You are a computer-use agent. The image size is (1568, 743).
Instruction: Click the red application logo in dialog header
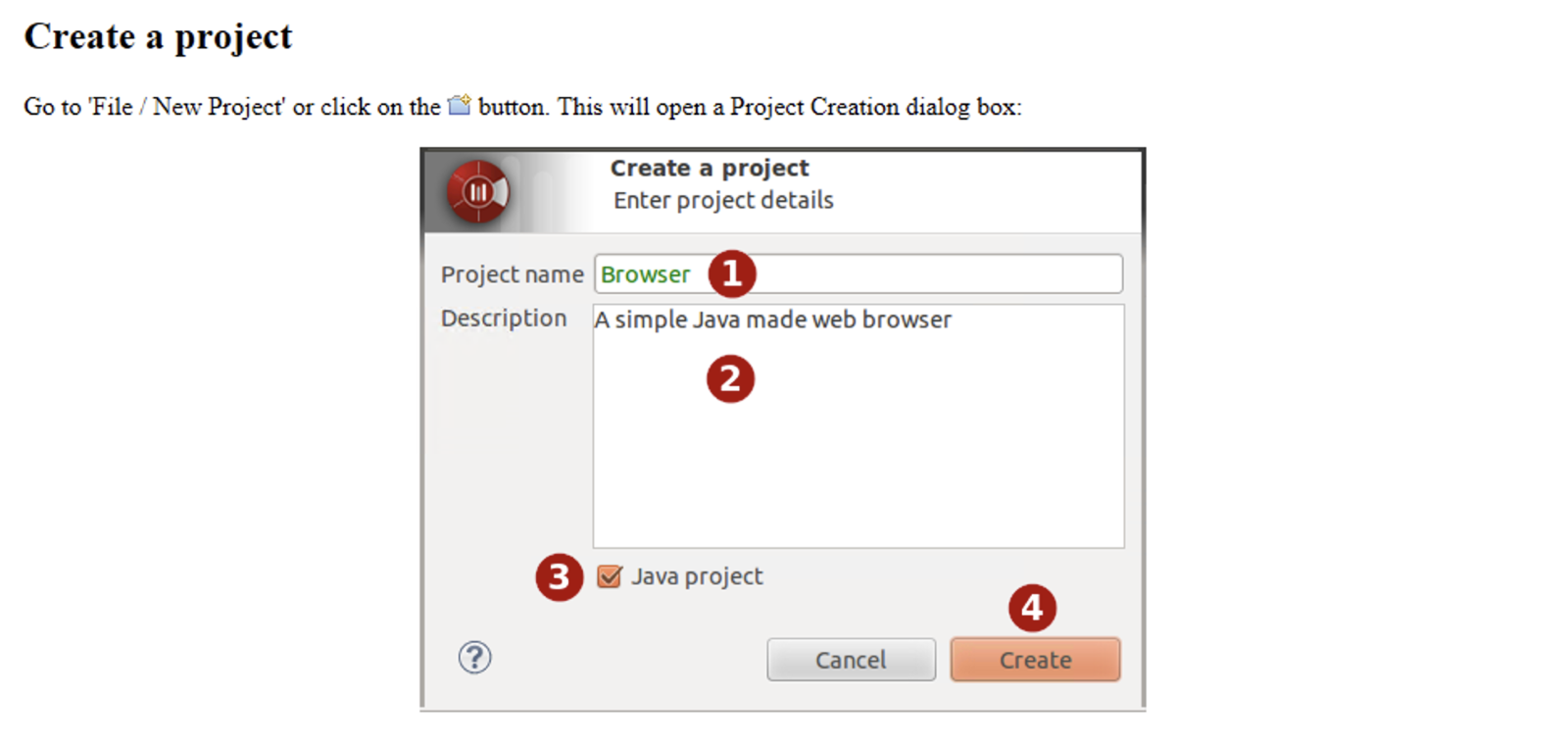(477, 191)
